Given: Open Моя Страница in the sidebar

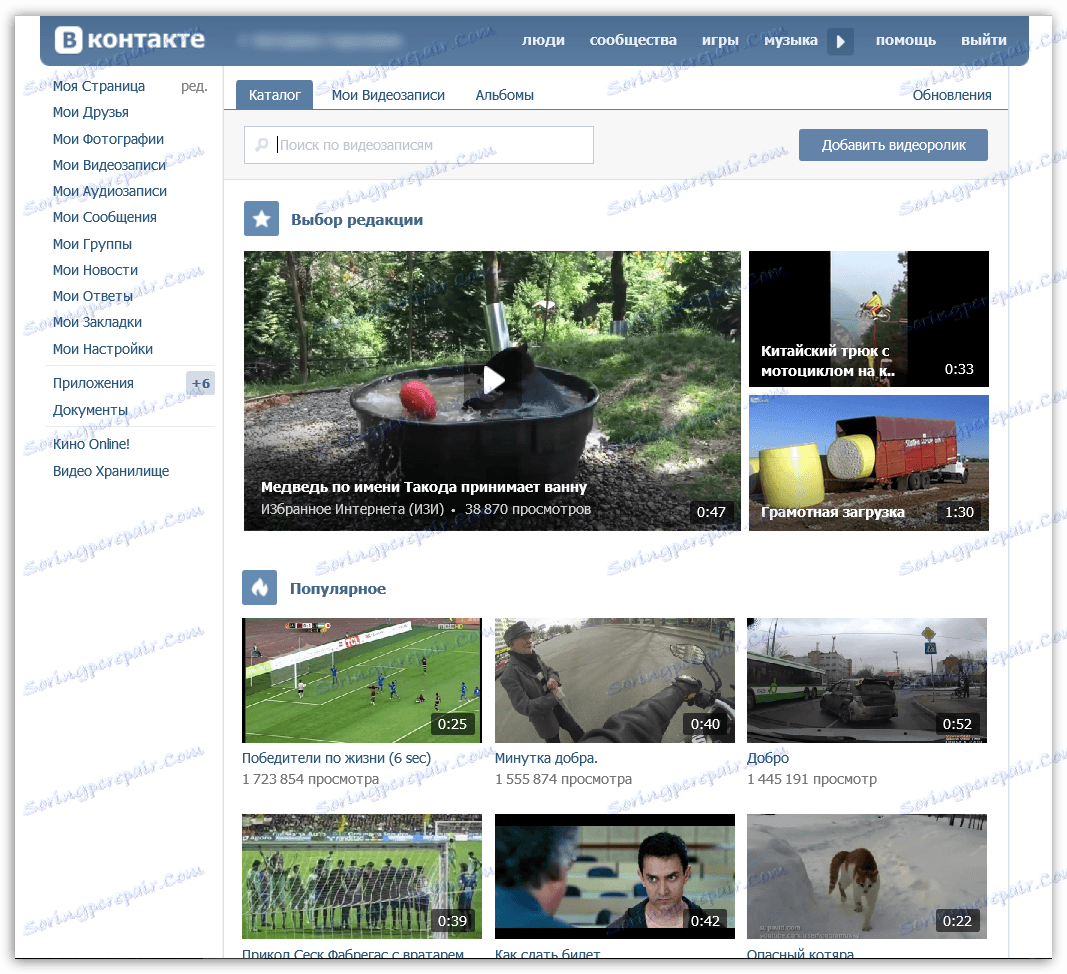Looking at the screenshot, I should [x=99, y=86].
